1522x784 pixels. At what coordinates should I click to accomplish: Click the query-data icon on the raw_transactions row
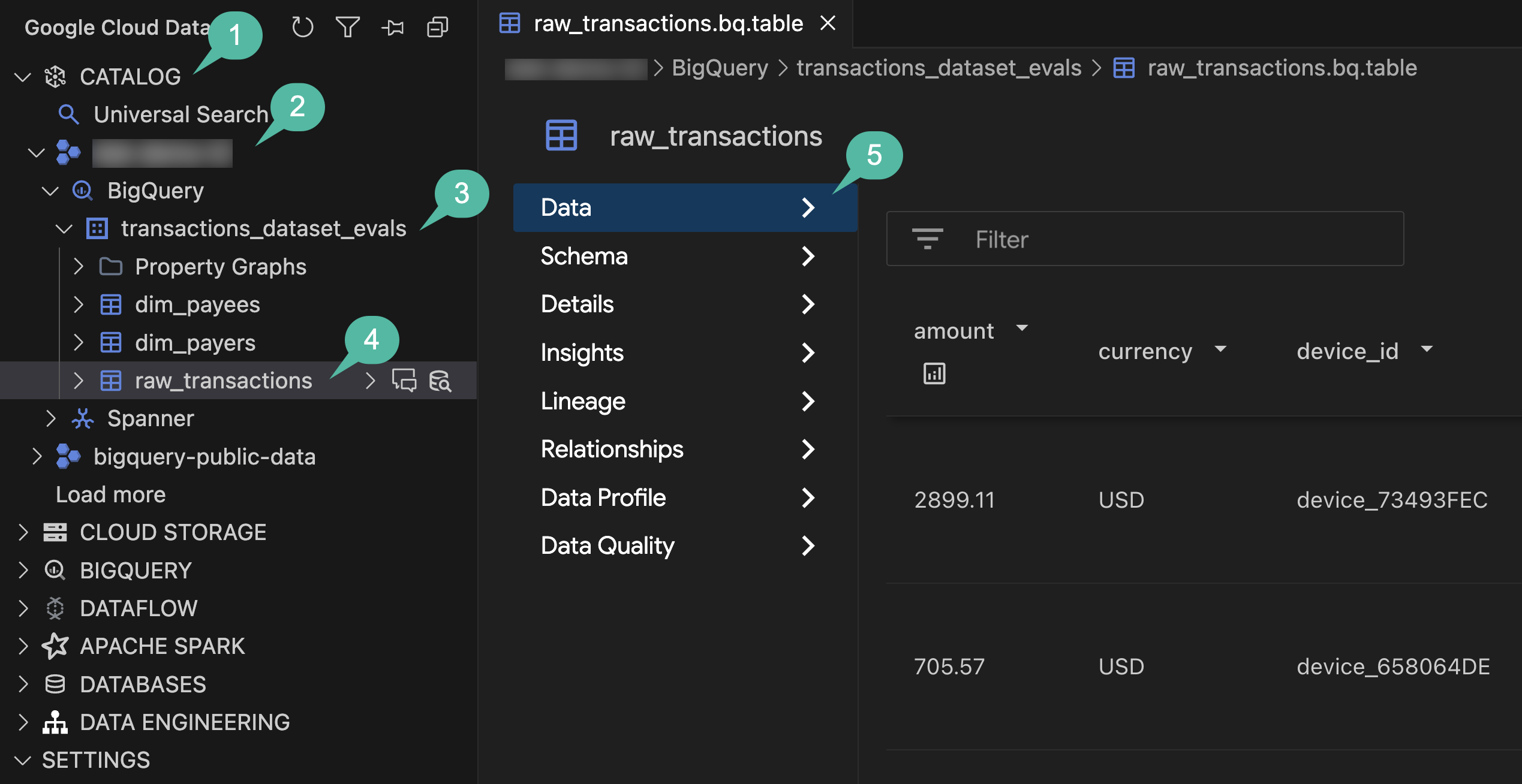point(440,381)
